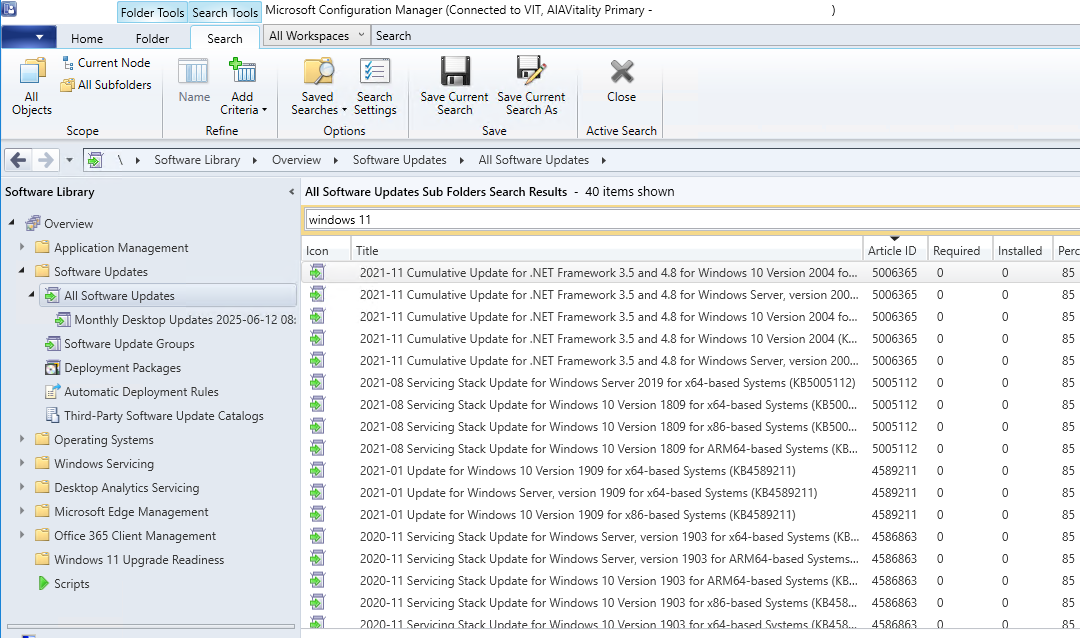Screen dimensions: 1080x638
Task: Select 2021-01 Update for Windows Server version 1909 row
Action: point(691,493)
